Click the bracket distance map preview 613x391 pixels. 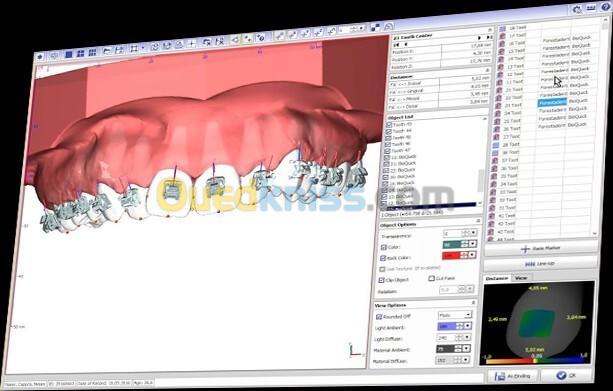point(536,323)
